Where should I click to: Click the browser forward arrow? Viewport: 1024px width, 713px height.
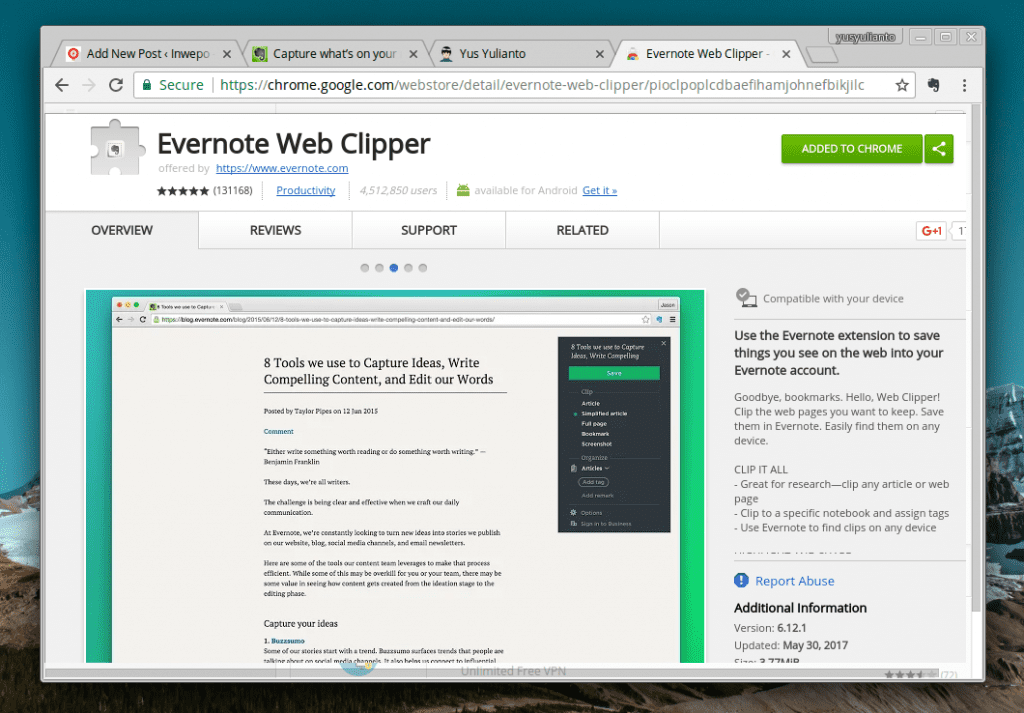pyautogui.click(x=89, y=85)
